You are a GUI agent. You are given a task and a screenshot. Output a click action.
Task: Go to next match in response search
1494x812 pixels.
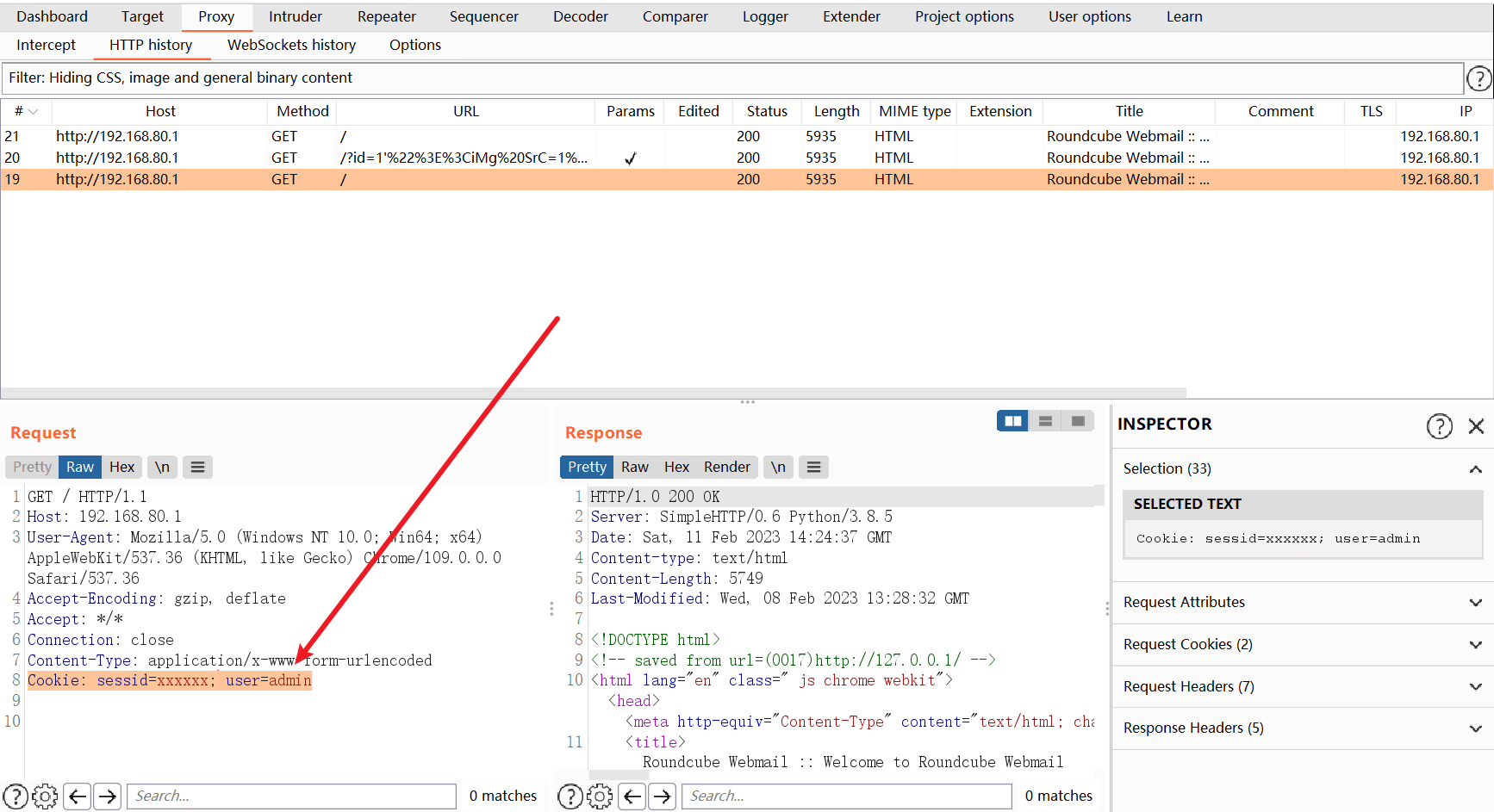662,797
